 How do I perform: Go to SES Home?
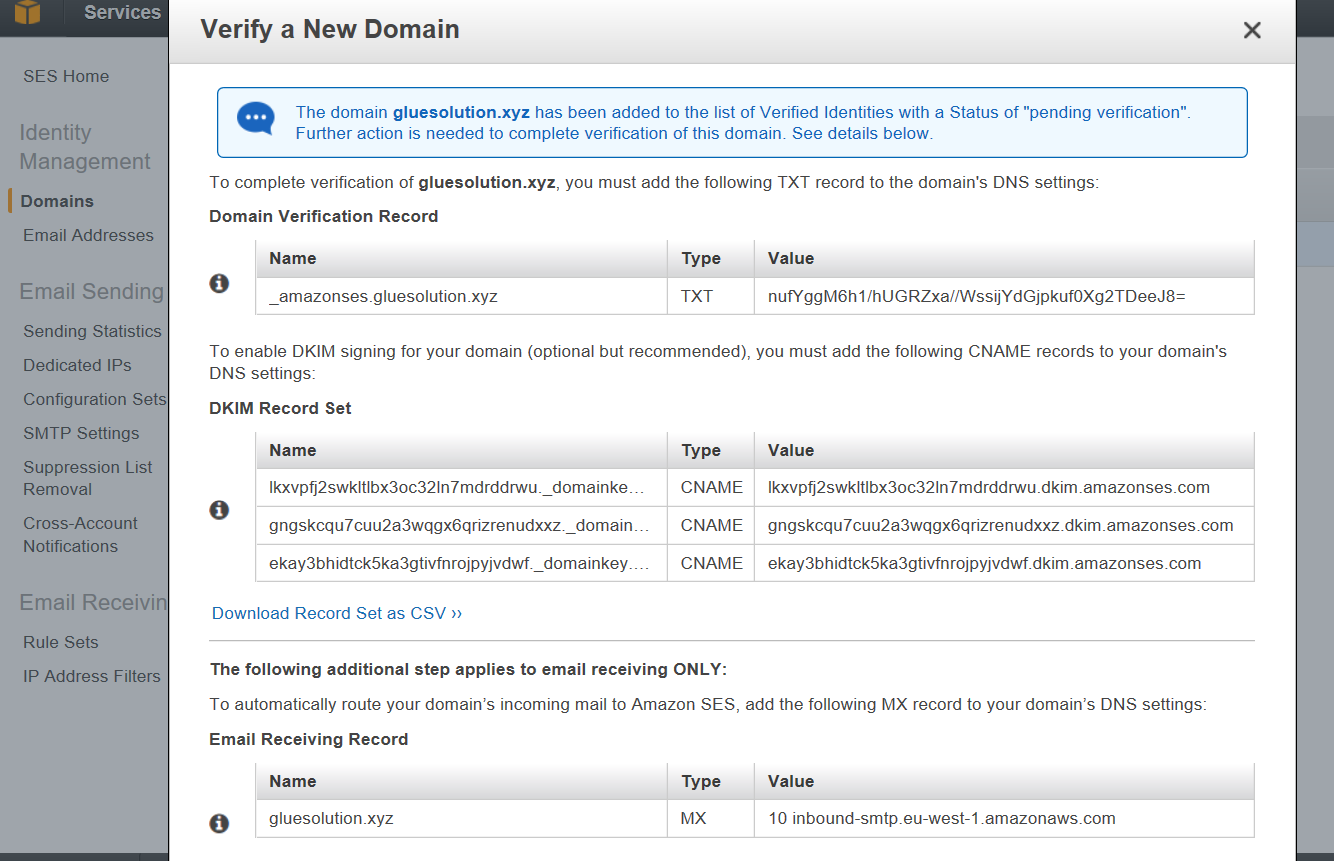tap(66, 76)
